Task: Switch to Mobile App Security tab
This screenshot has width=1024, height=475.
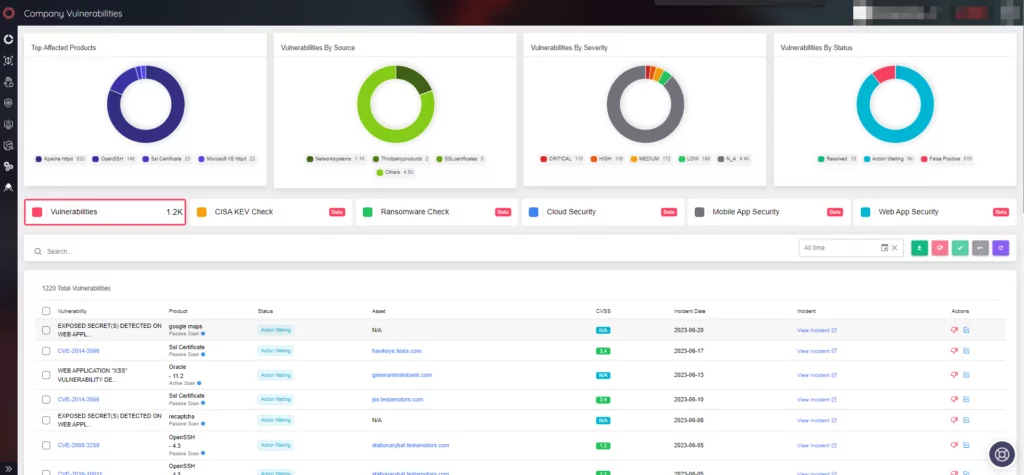Action: pos(769,212)
